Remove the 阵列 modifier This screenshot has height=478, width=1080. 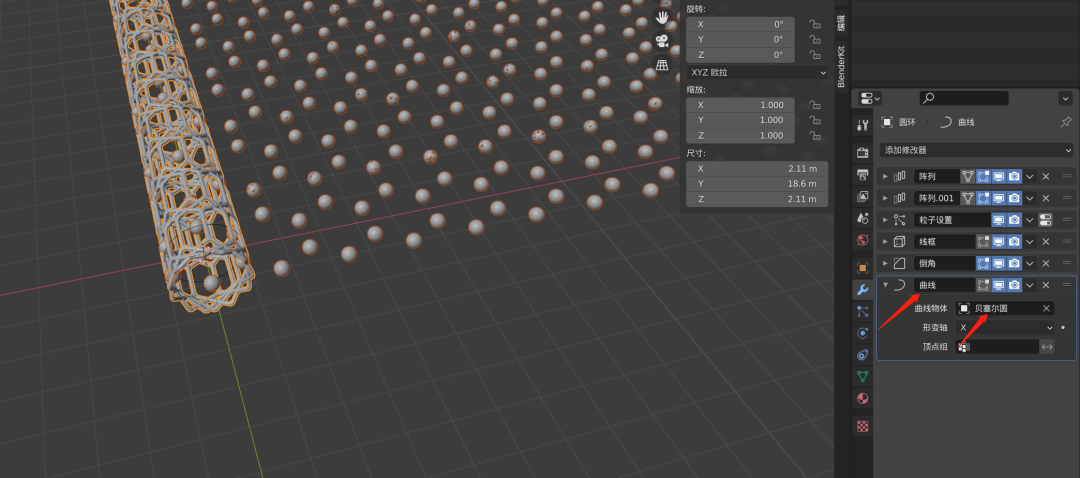click(1046, 176)
